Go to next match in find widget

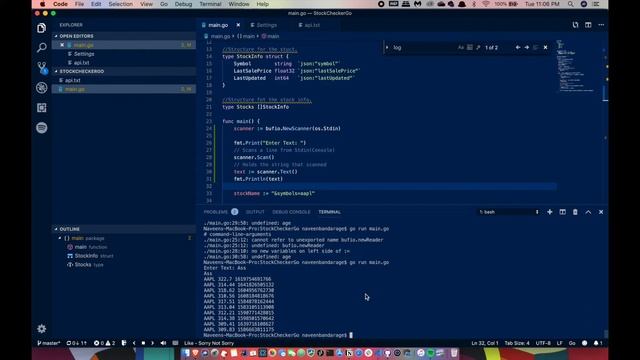coord(527,47)
